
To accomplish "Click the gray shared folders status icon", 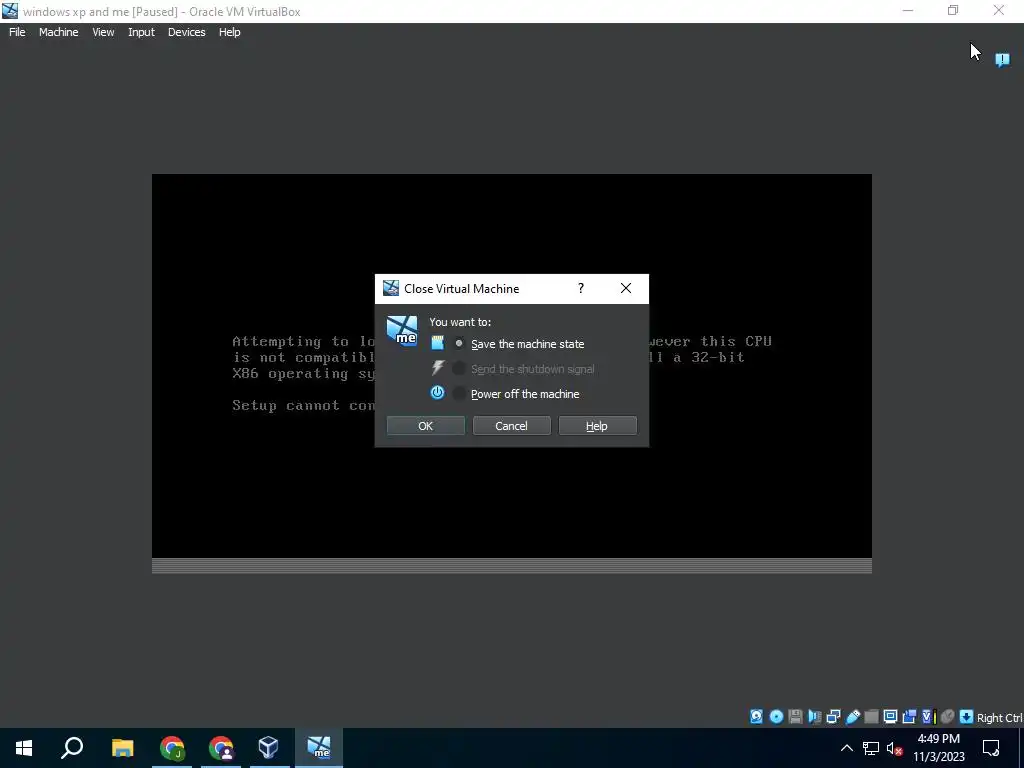I will click(871, 716).
